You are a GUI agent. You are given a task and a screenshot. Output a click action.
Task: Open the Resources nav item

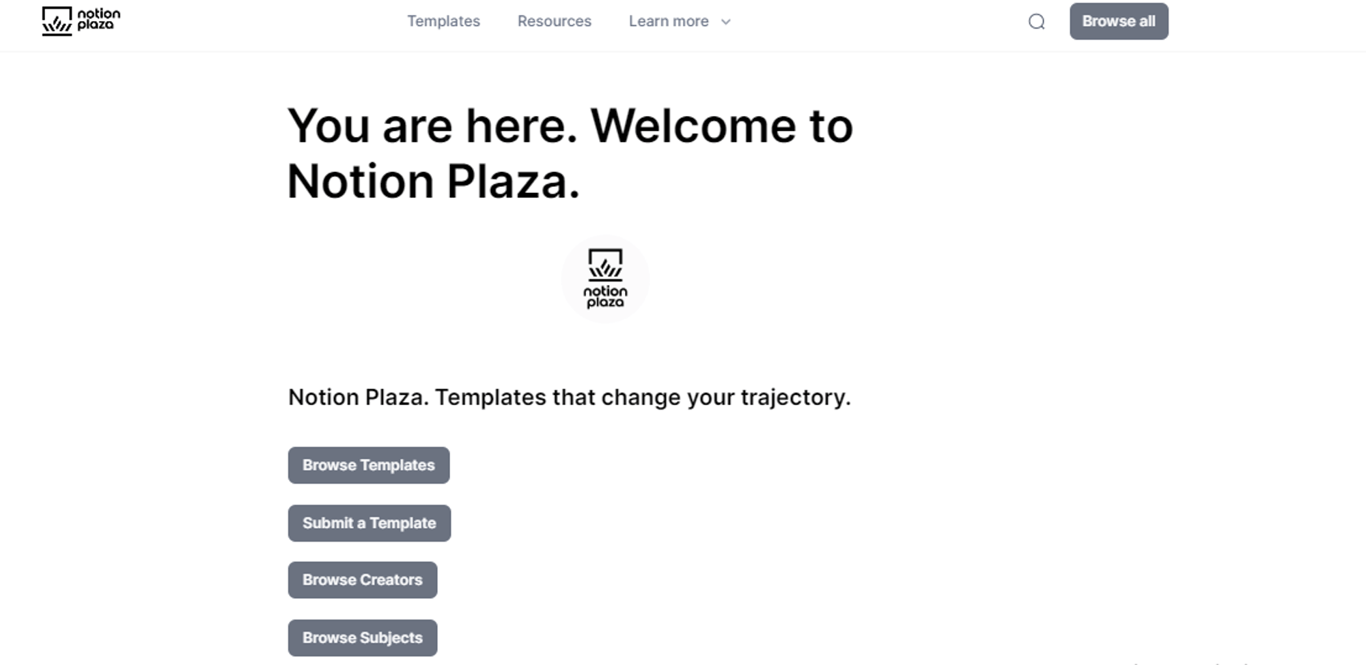(554, 21)
